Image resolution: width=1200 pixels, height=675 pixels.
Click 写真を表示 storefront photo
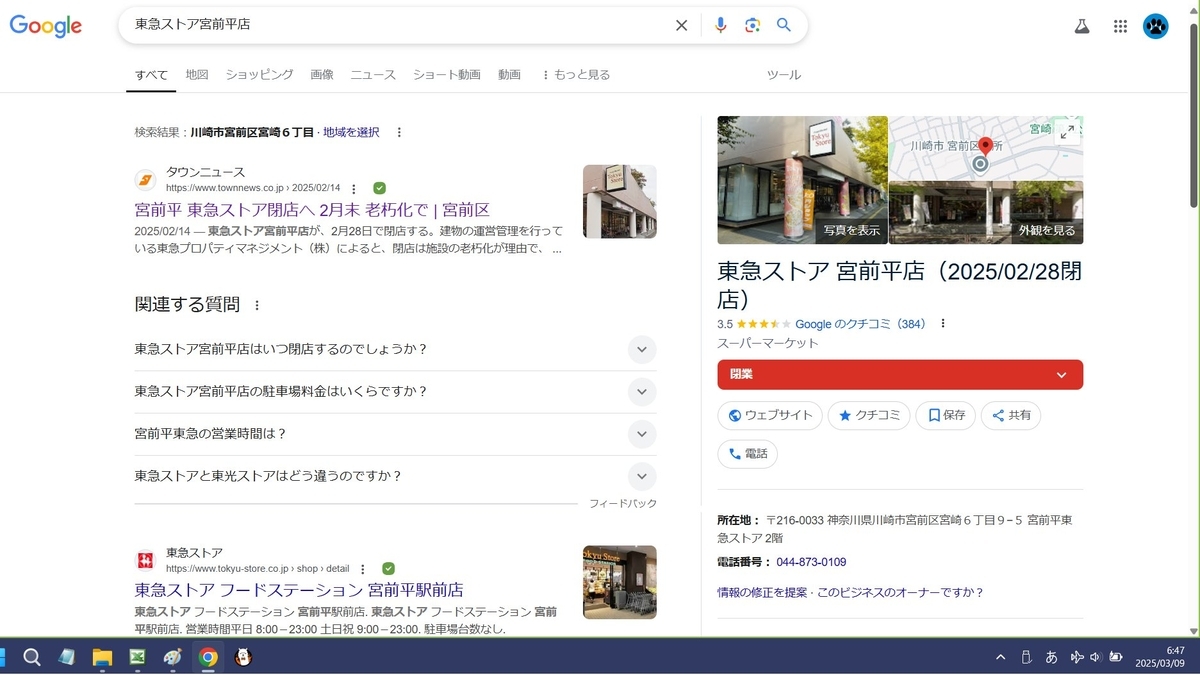click(x=802, y=180)
